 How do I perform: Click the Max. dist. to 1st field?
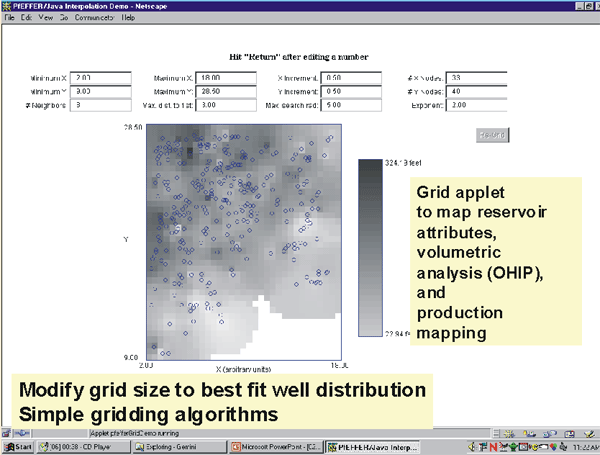[x=226, y=105]
